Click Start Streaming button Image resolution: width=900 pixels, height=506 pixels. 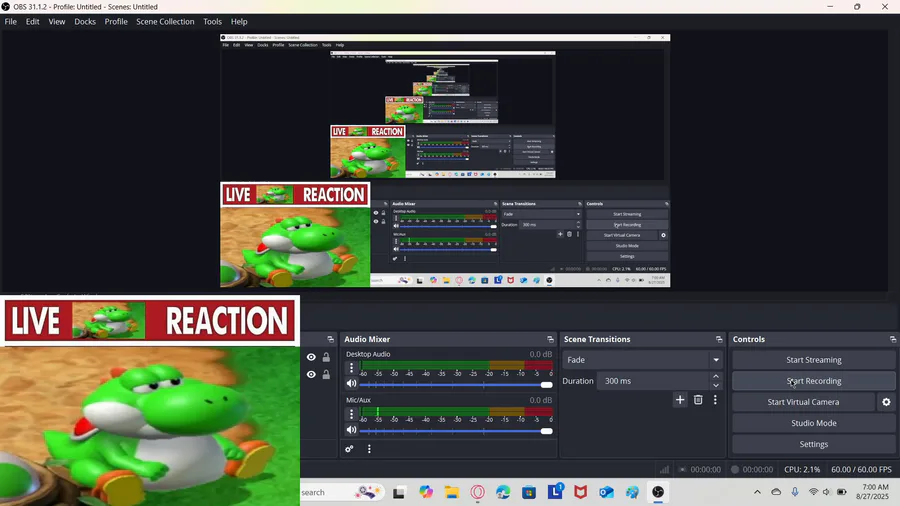[813, 360]
